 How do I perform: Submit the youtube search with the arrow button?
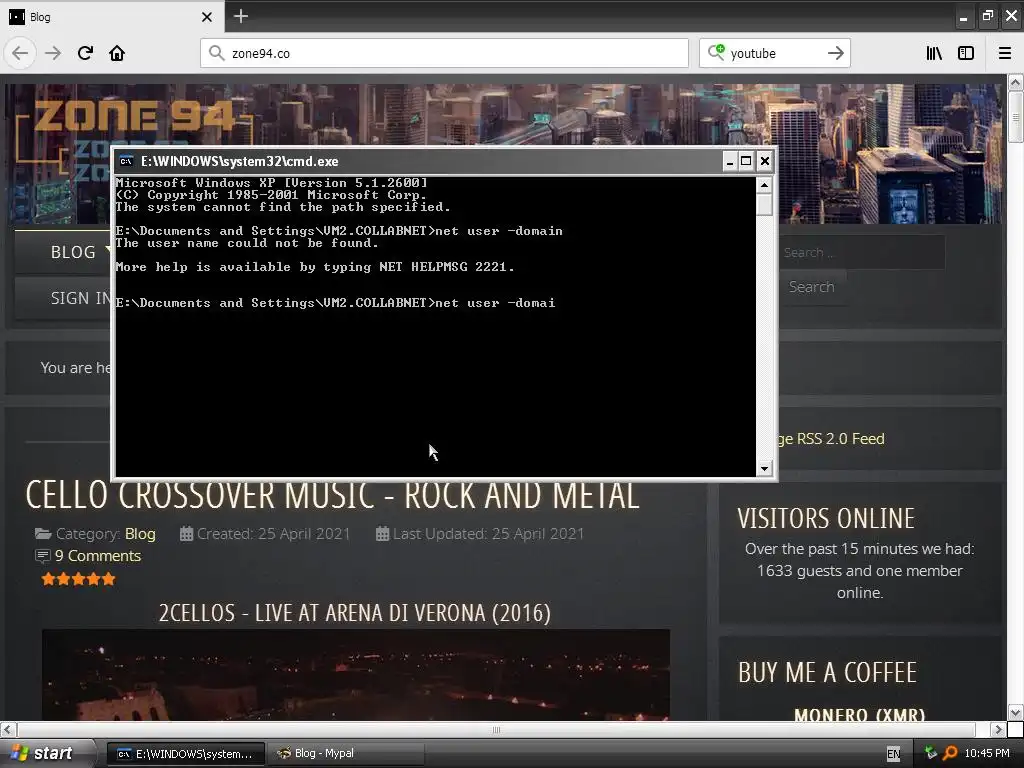coord(835,53)
